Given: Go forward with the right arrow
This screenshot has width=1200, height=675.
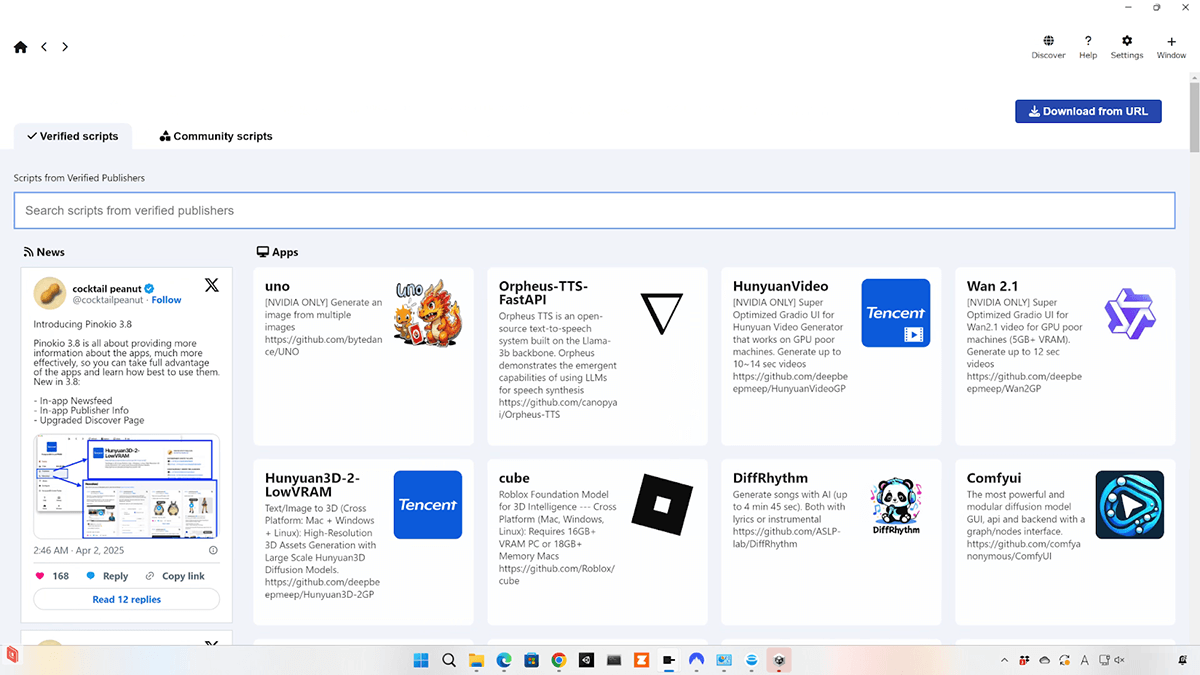Looking at the screenshot, I should pyautogui.click(x=65, y=47).
